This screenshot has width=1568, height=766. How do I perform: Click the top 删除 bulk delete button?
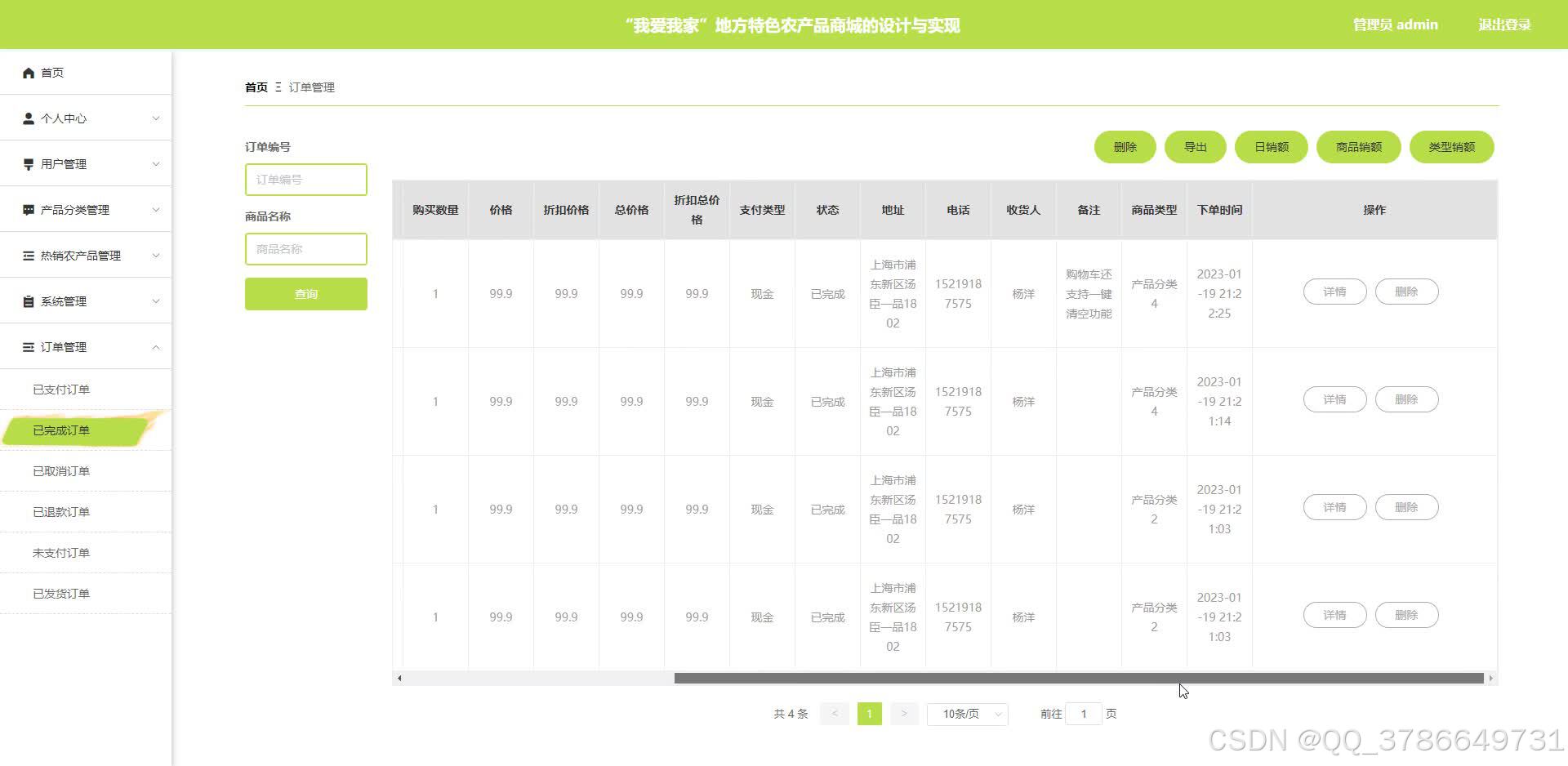1125,147
